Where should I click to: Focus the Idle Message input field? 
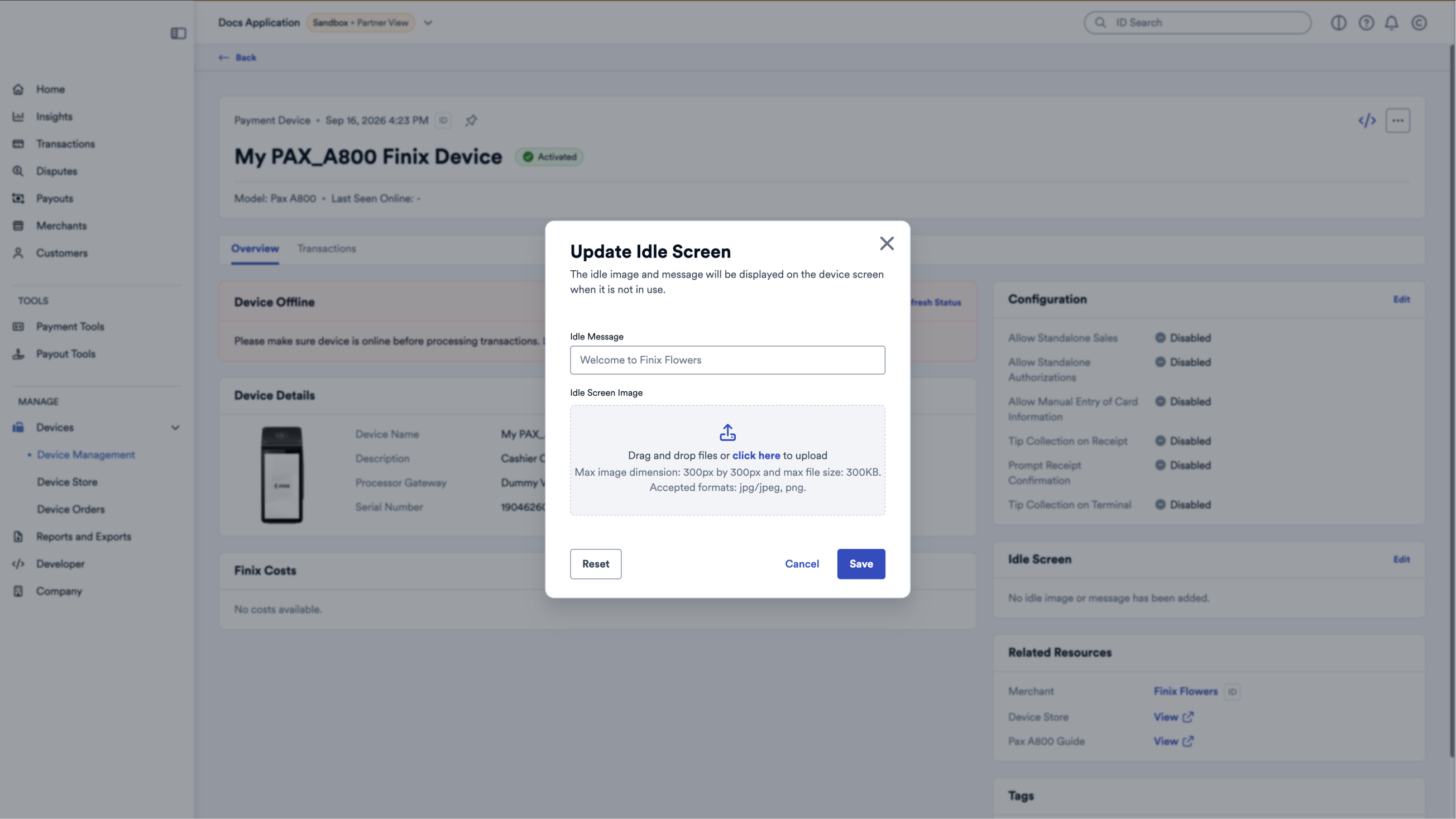click(x=727, y=360)
